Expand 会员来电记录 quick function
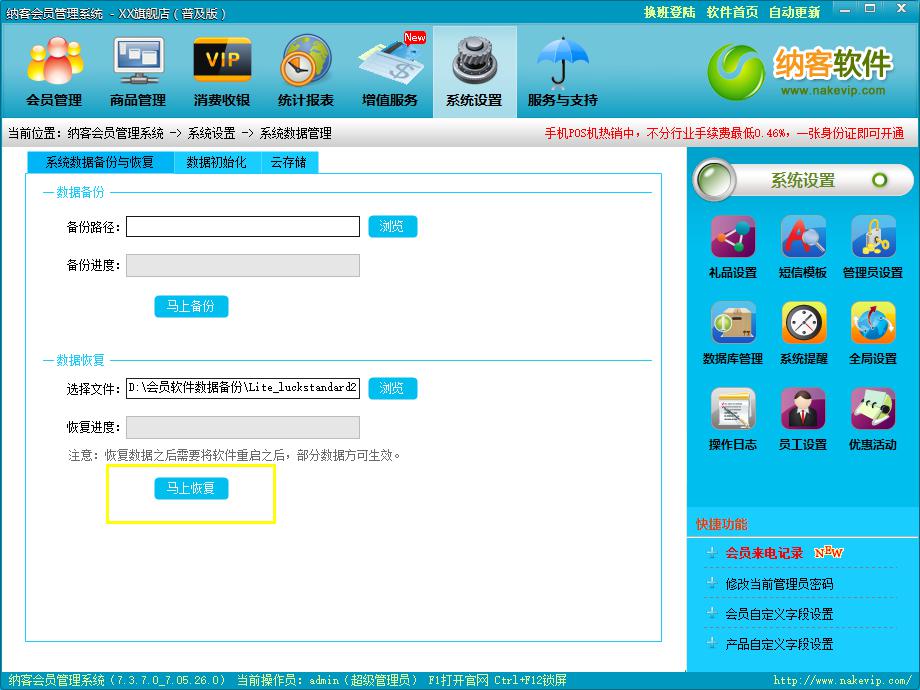The height and width of the screenshot is (690, 920). pos(764,553)
